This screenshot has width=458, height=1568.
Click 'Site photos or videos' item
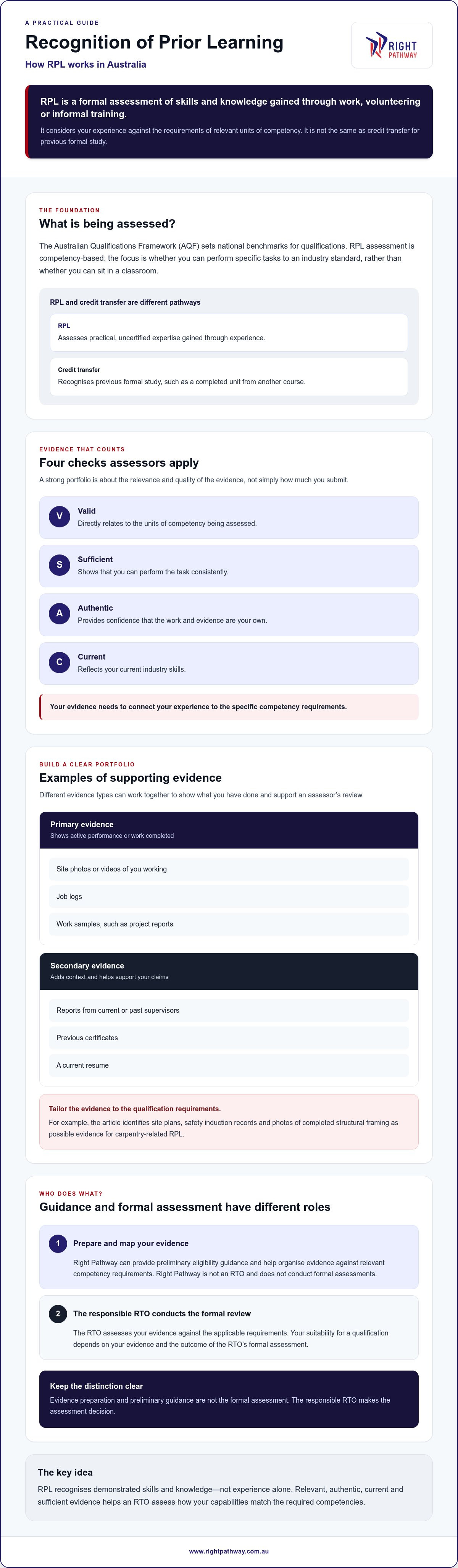[x=229, y=869]
